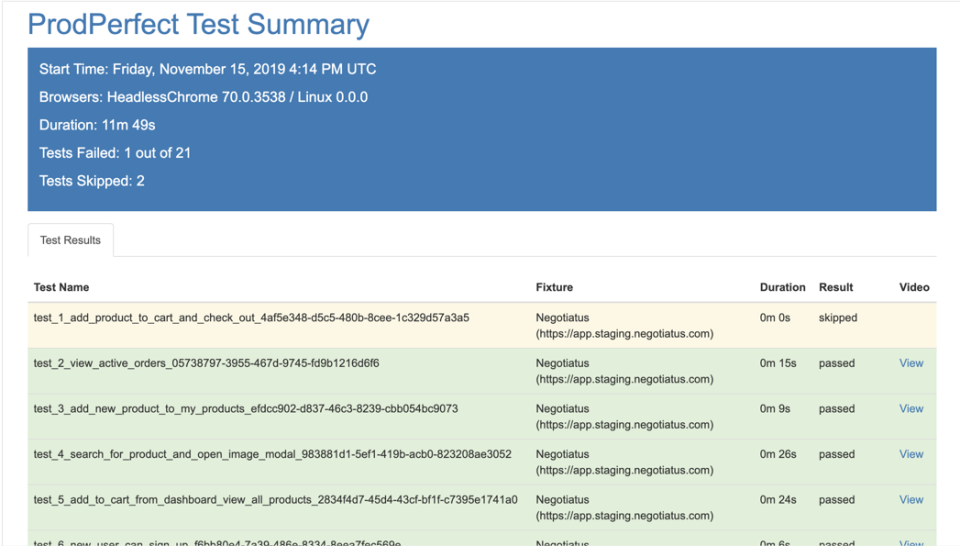Select test_5_add_to_cart_from_dashboard test name
The width and height of the screenshot is (960, 546).
(275, 499)
